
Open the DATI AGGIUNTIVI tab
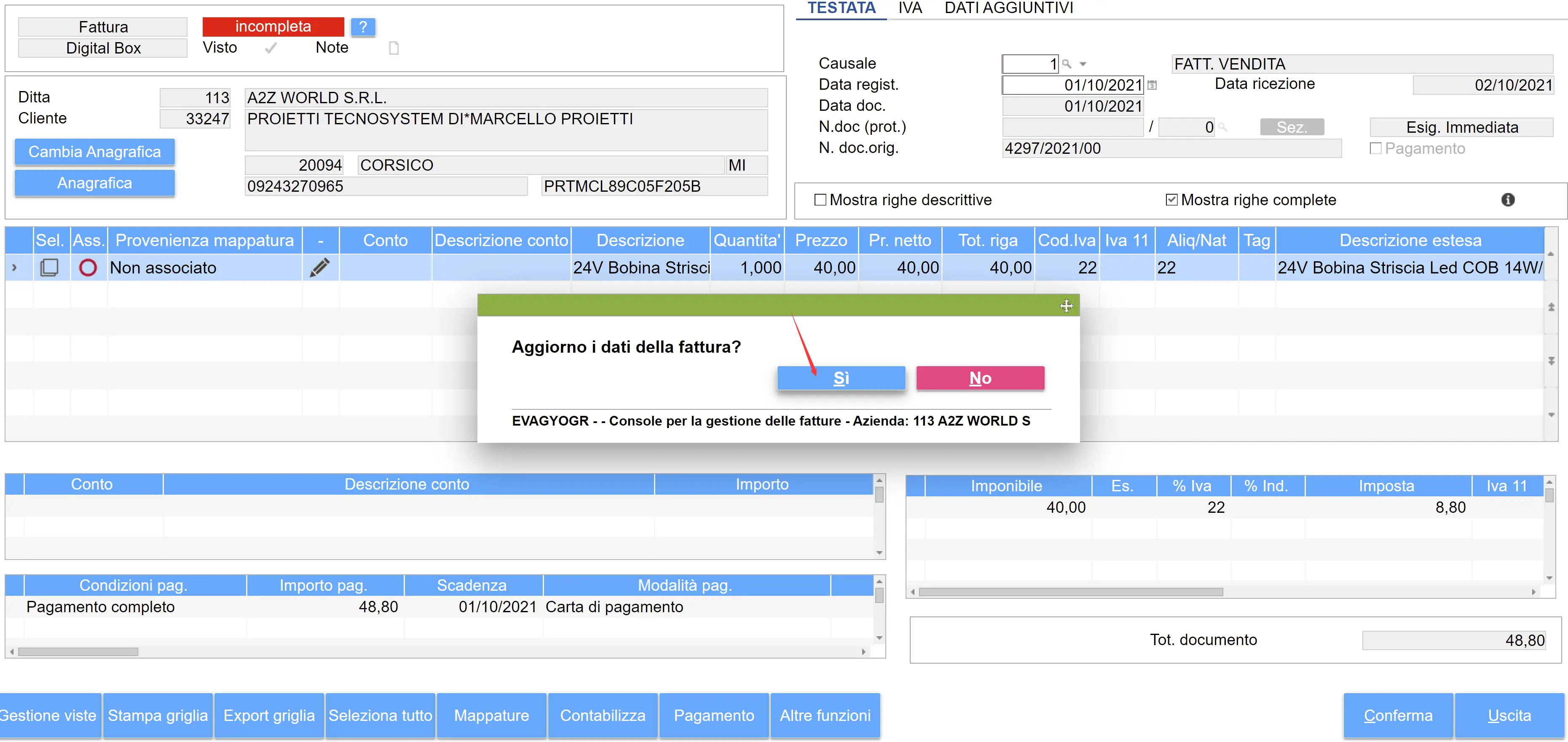pyautogui.click(x=1009, y=8)
